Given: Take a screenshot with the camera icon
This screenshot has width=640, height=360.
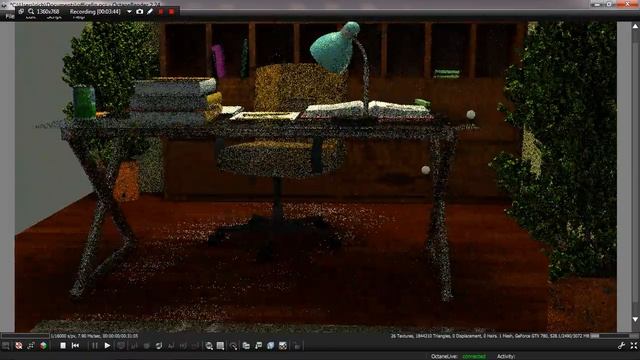Looking at the screenshot, I should click(x=140, y=11).
